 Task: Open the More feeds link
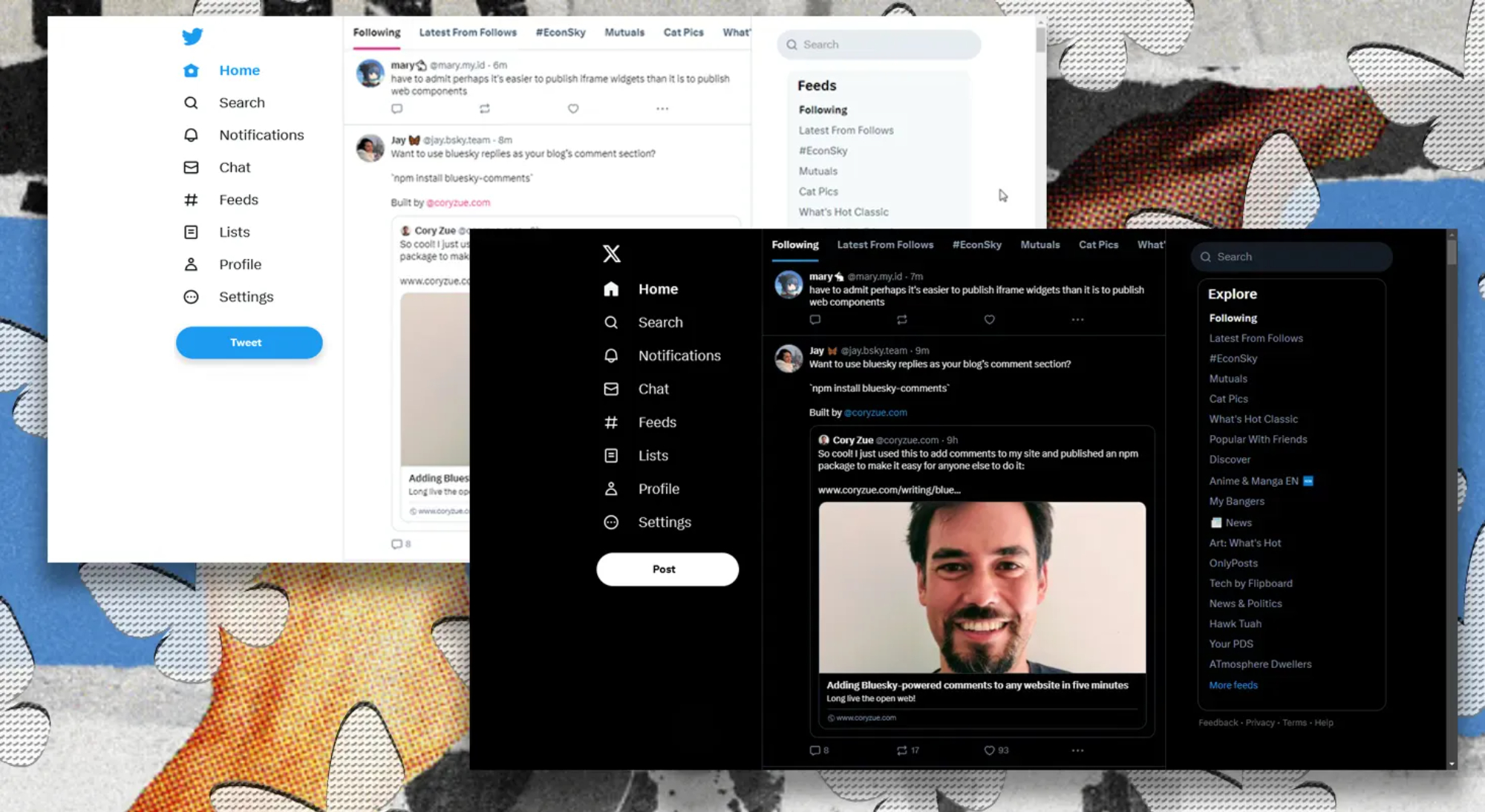(x=1233, y=685)
